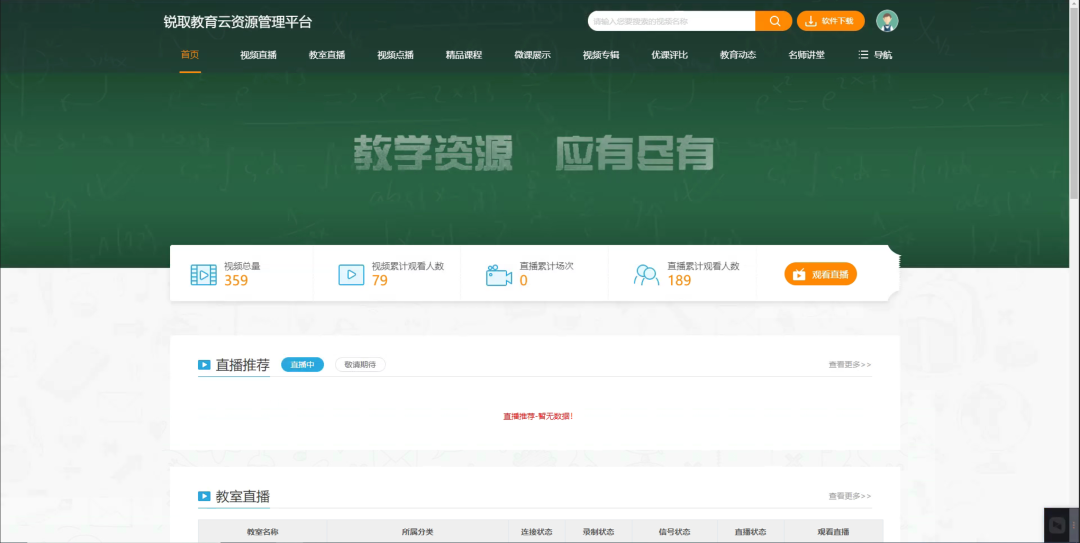This screenshot has width=1080, height=543.
Task: Click the 直播累计观看人数 people icon
Action: click(646, 274)
